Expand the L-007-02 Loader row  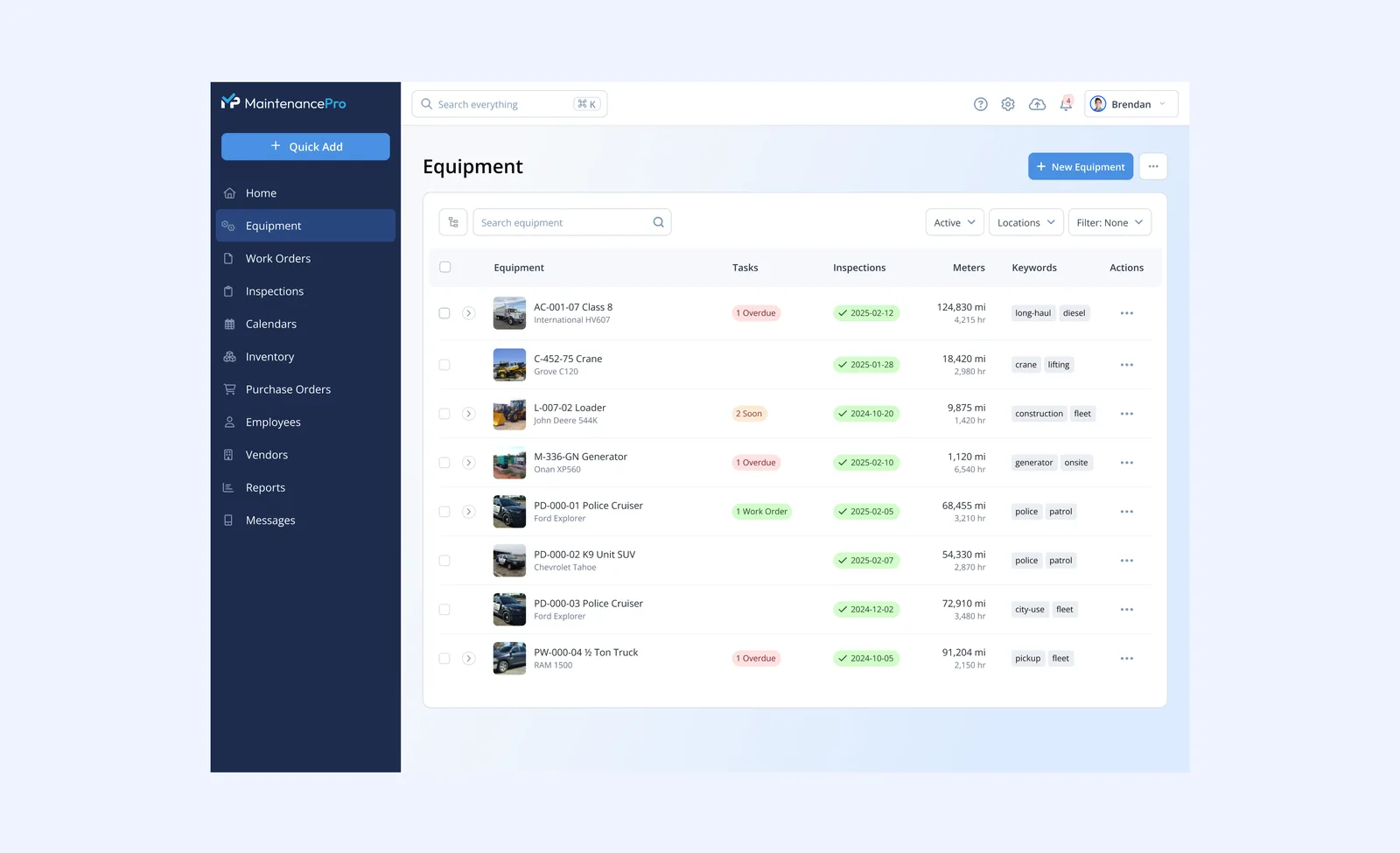tap(469, 414)
